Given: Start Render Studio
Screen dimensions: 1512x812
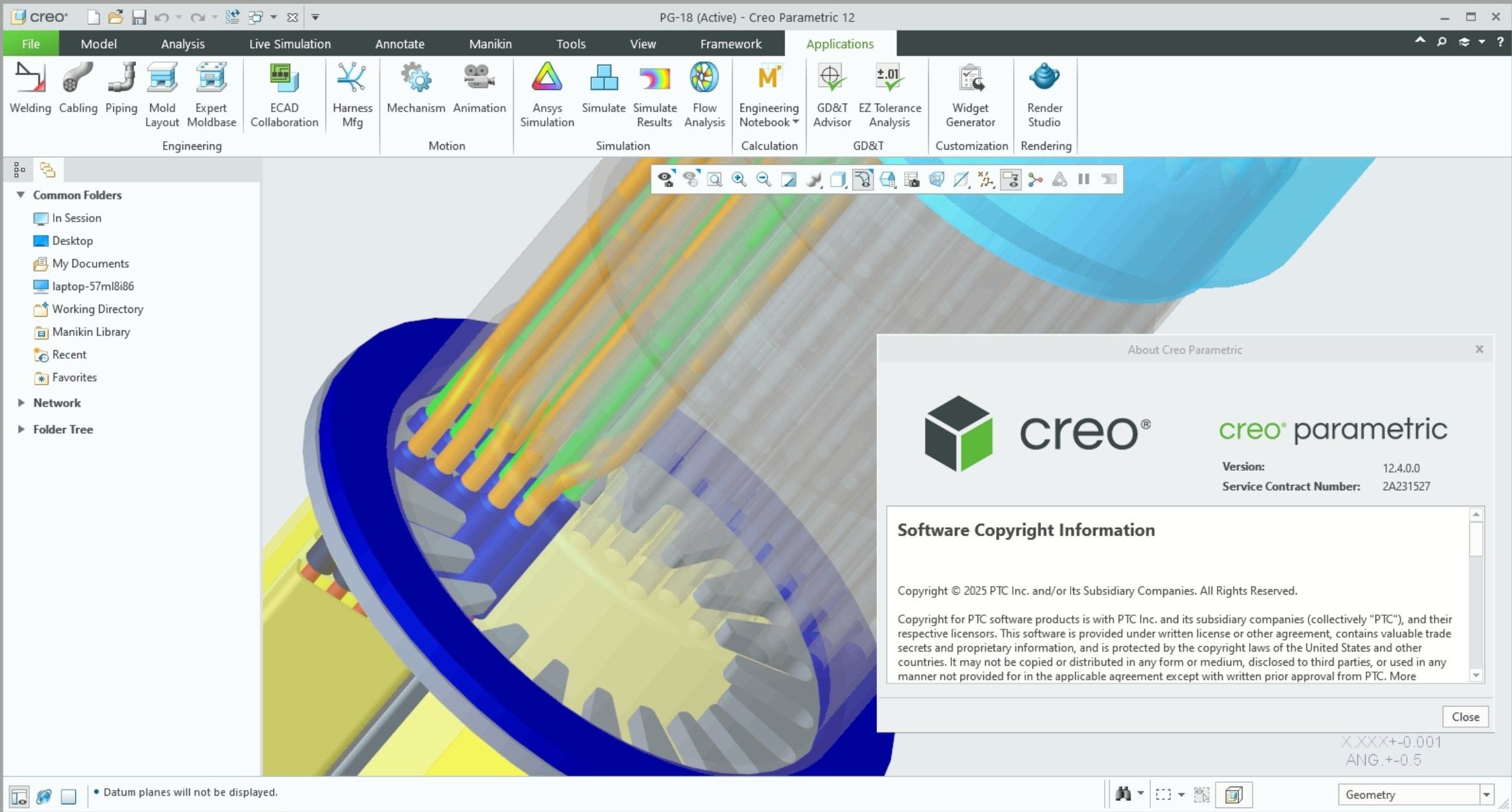Looking at the screenshot, I should (x=1044, y=91).
